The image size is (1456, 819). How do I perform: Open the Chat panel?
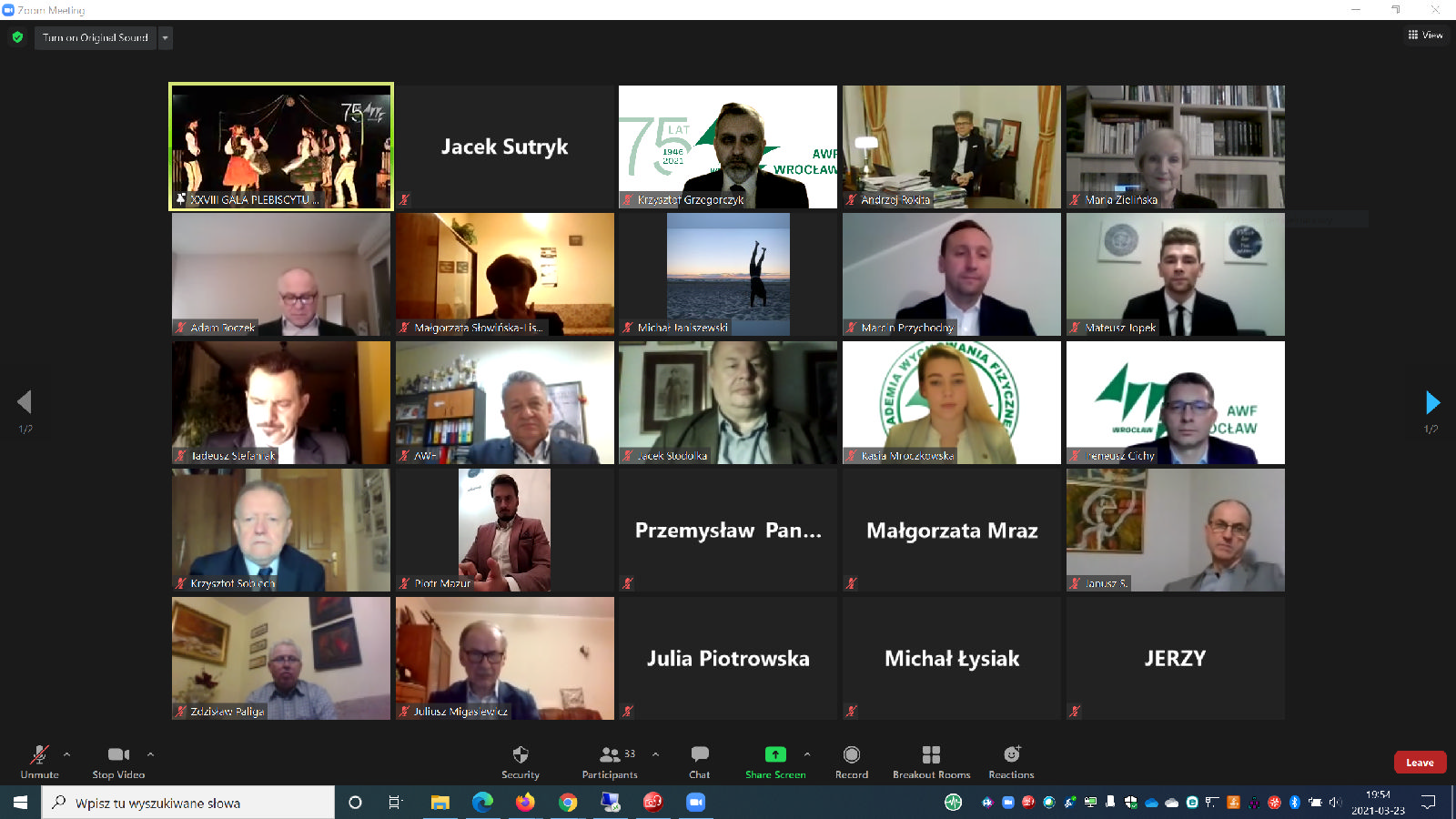point(699,755)
